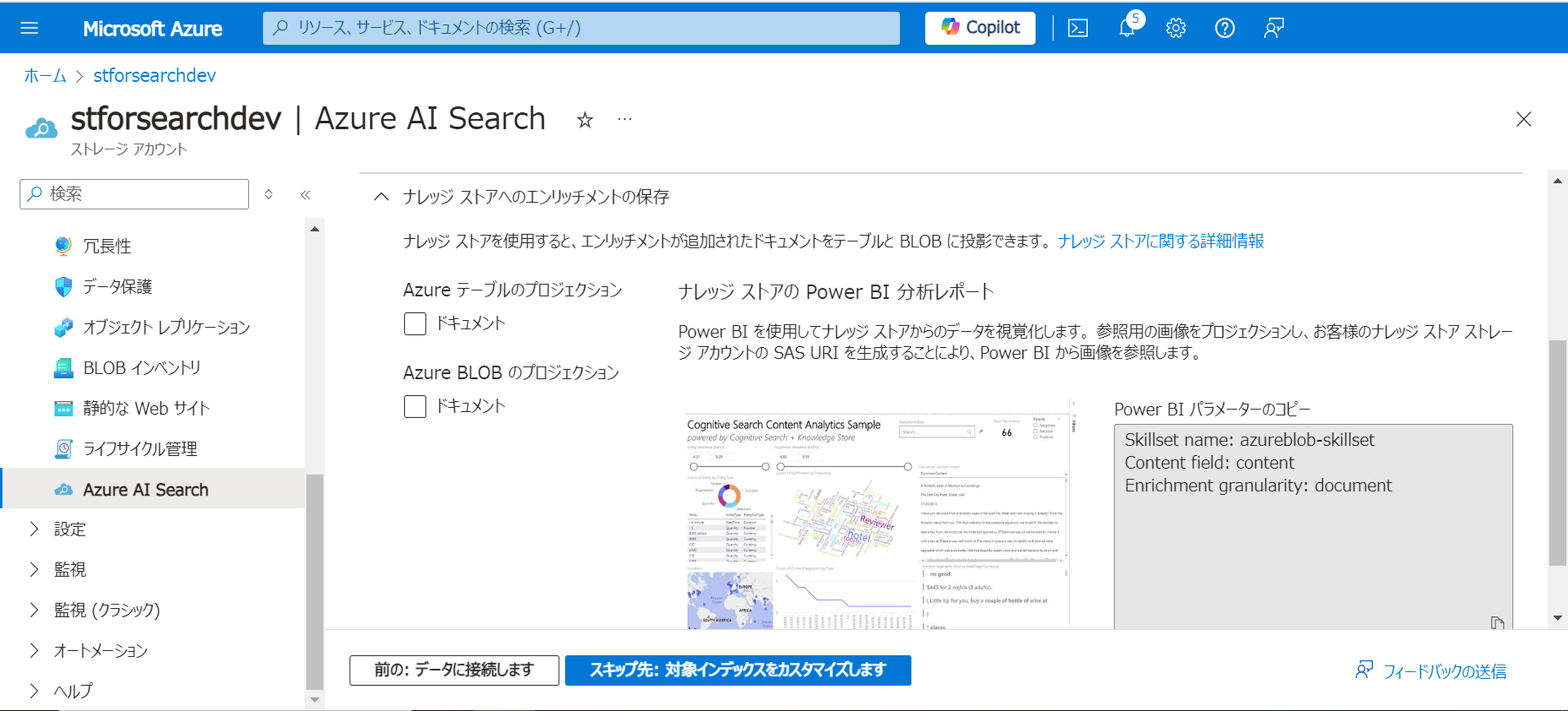Click sidebar scrollbar up arrow
Image resolution: width=1568 pixels, height=711 pixels.
(x=315, y=229)
